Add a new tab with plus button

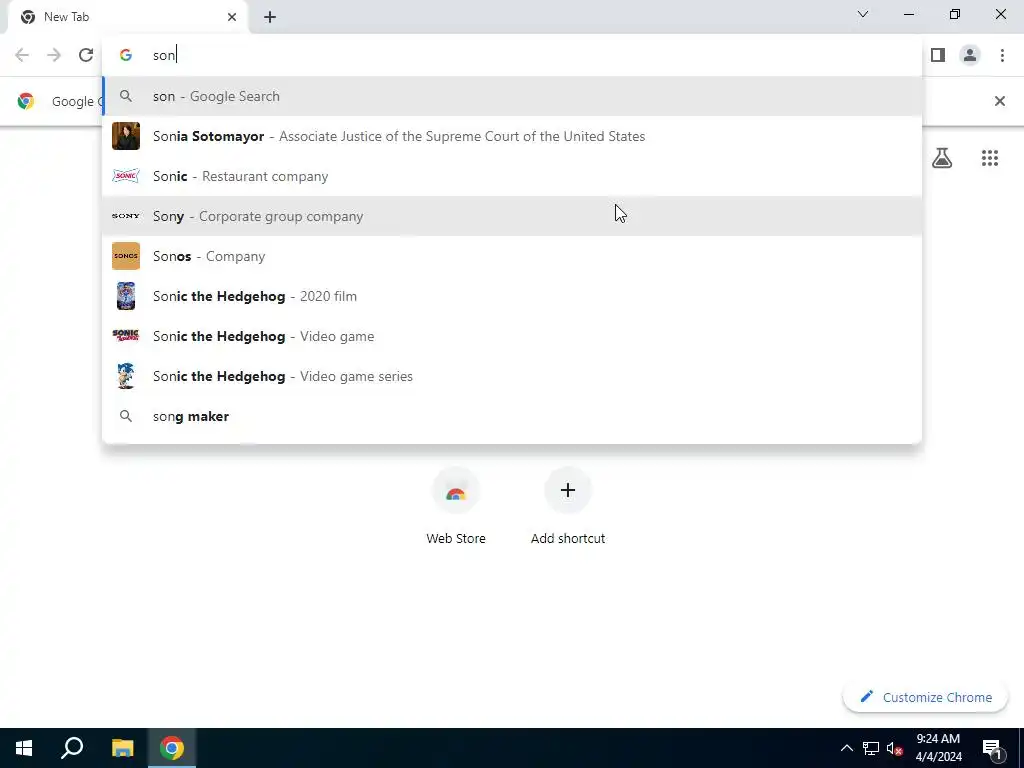[x=270, y=17]
